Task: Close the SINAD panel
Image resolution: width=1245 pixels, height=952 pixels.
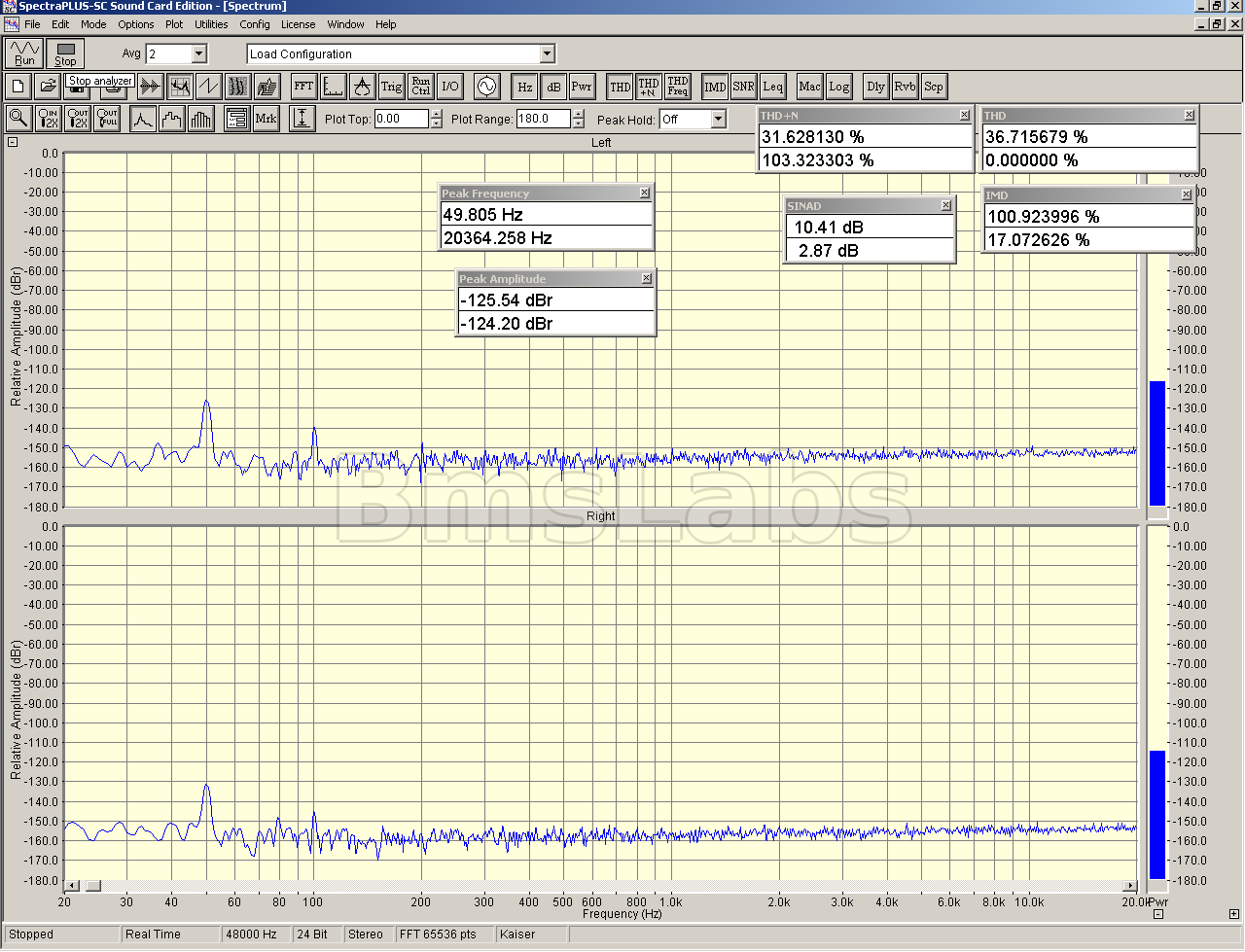Action: coord(945,206)
